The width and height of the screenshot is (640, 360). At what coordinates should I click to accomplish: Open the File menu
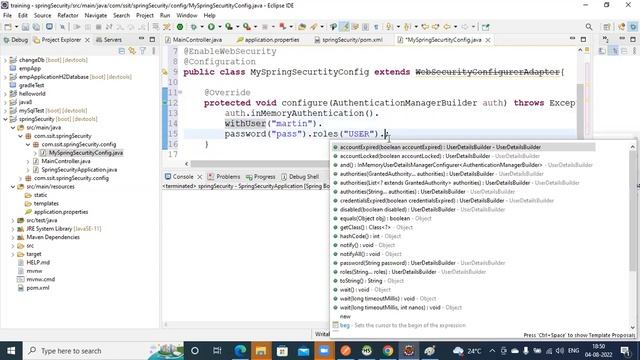click(7, 16)
